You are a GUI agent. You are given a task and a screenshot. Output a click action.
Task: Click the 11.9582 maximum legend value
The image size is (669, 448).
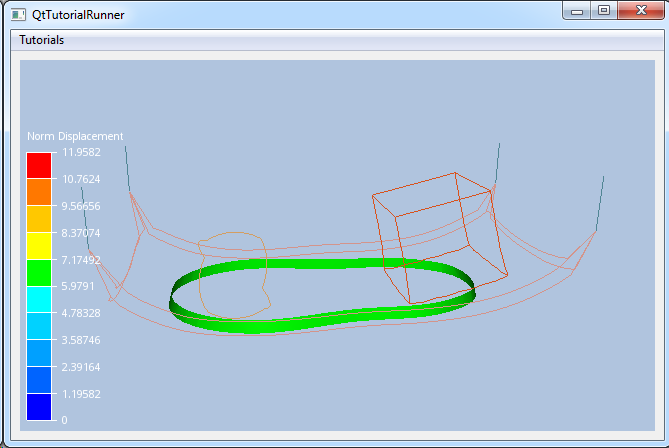82,152
